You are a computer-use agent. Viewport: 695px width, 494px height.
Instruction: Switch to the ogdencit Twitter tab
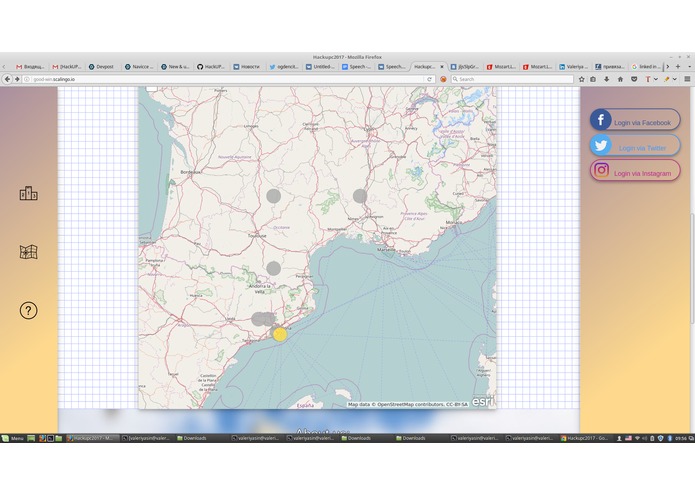(x=284, y=66)
